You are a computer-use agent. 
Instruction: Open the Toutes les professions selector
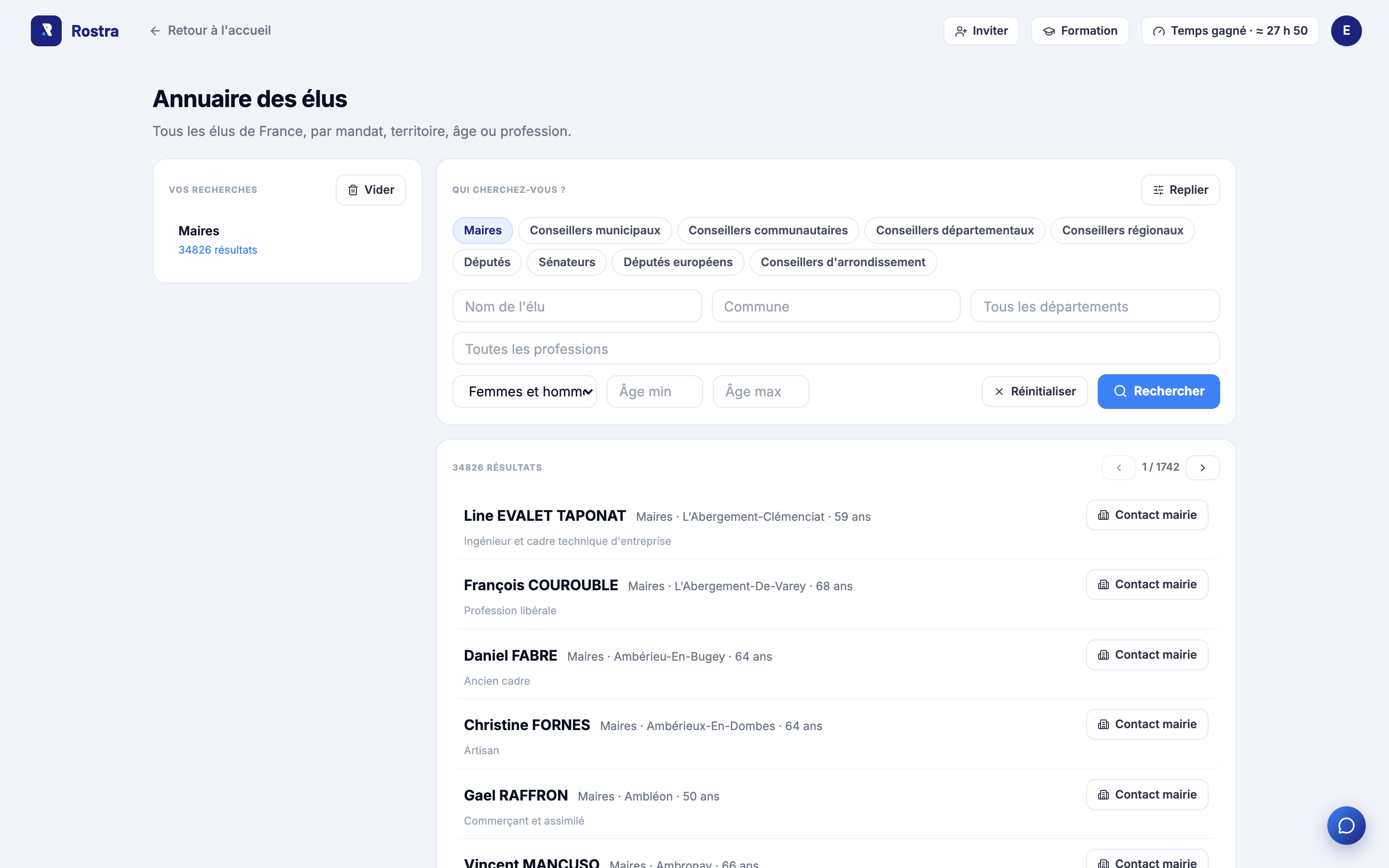click(836, 349)
